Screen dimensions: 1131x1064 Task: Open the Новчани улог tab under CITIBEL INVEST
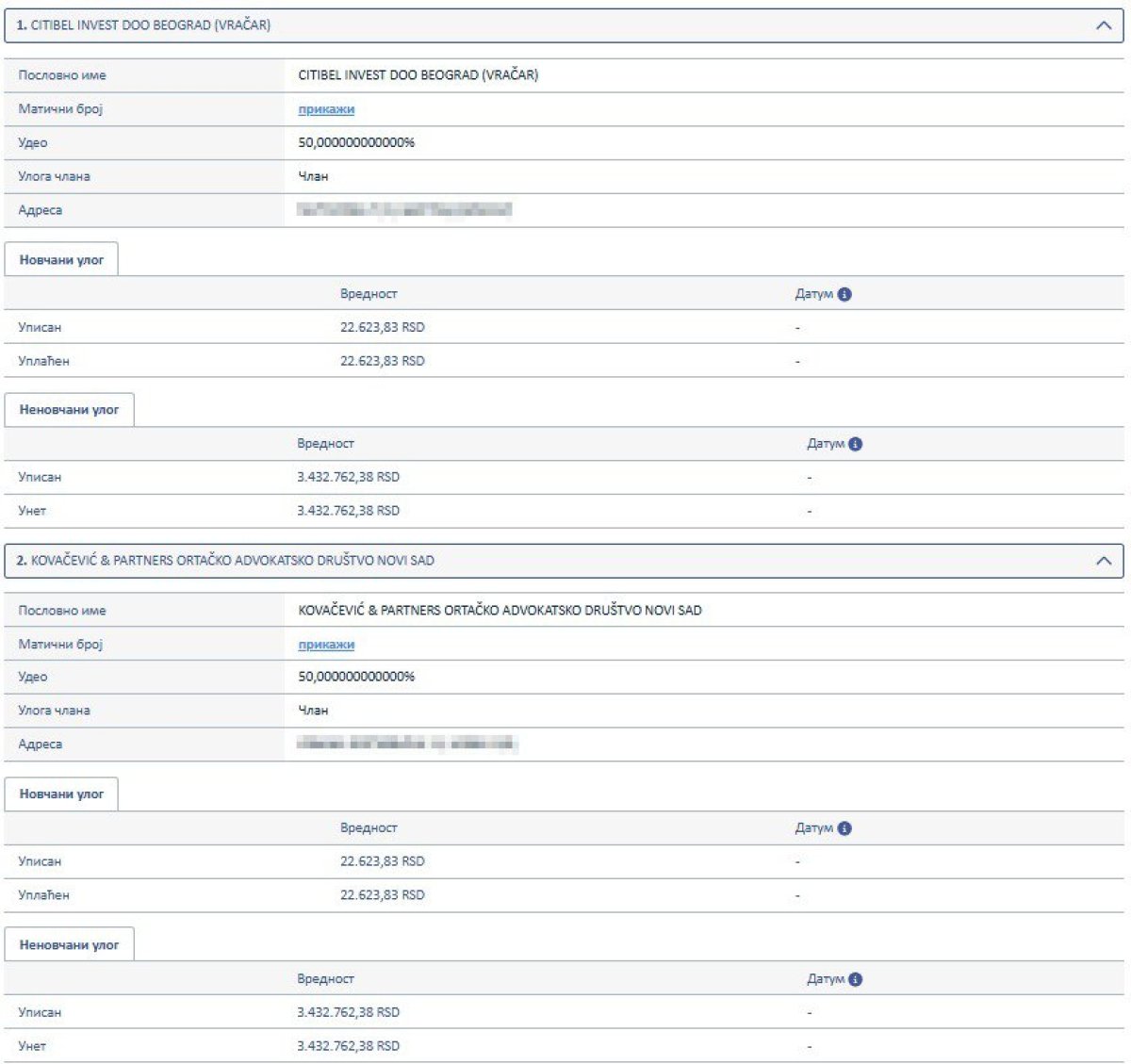pyautogui.click(x=61, y=260)
